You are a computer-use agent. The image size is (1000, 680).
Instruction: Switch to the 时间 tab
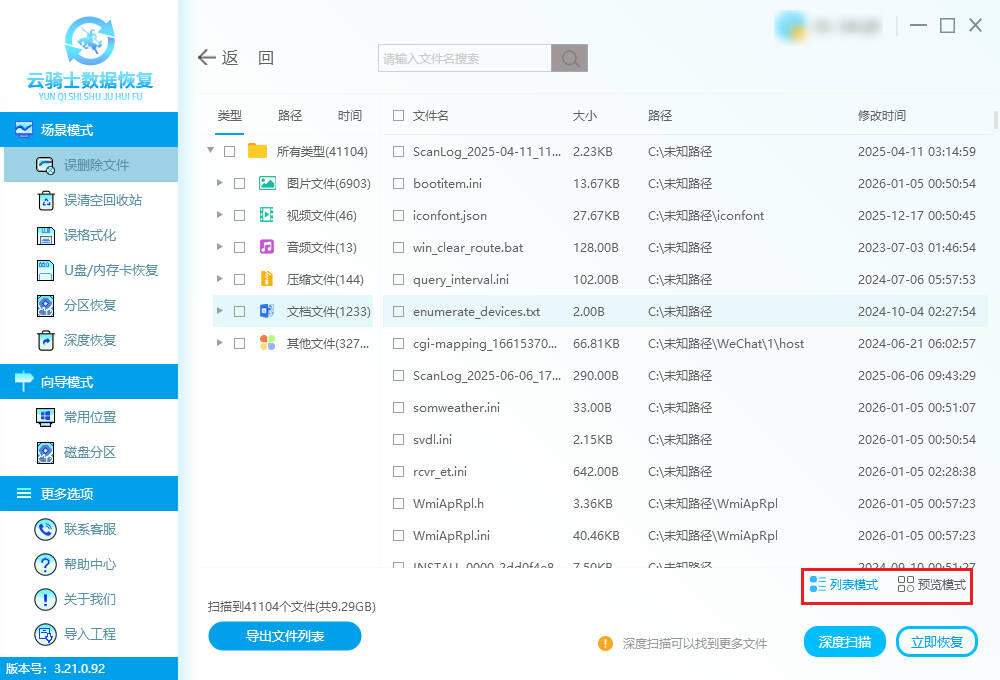coord(349,115)
